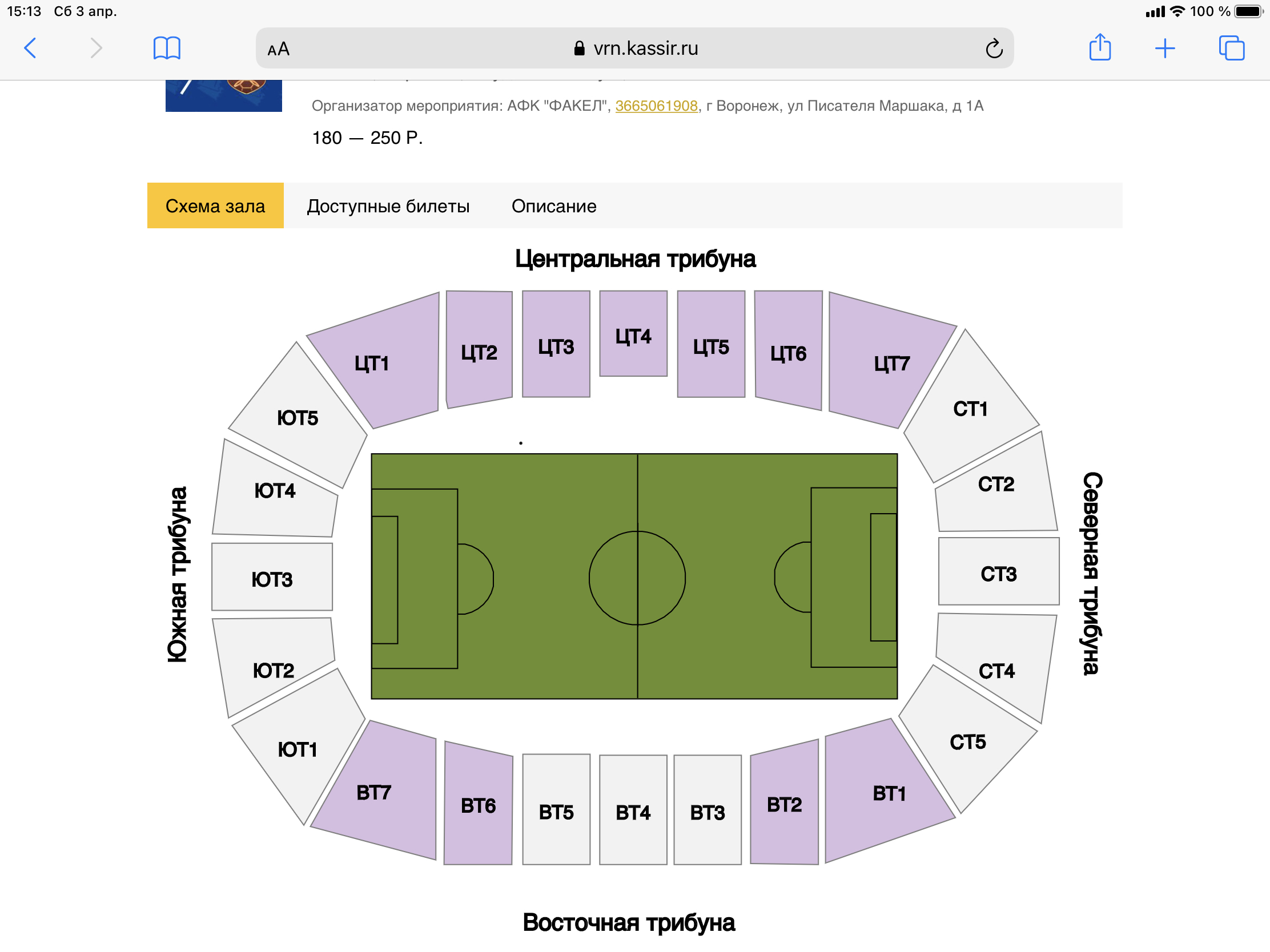The image size is (1270, 952).
Task: Select purple sector ЦТ4
Action: [x=633, y=336]
